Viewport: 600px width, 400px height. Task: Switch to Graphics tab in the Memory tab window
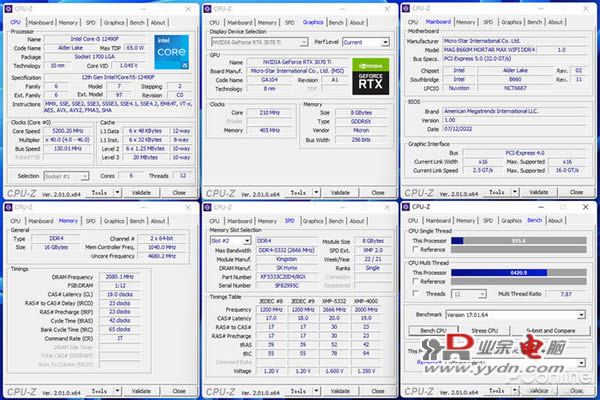(x=114, y=221)
